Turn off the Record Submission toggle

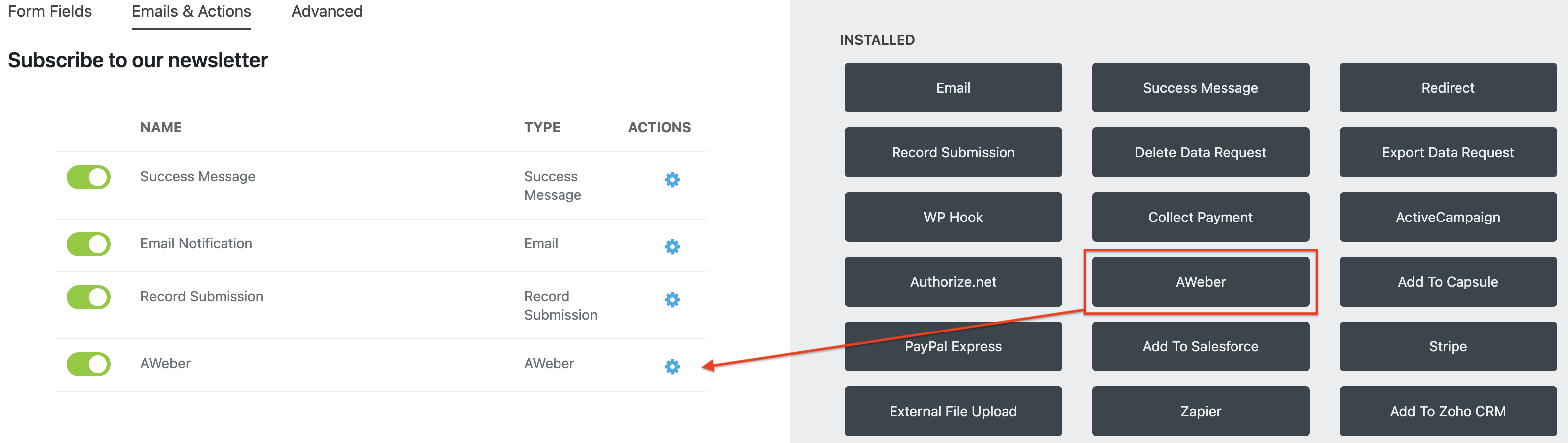[x=88, y=298]
